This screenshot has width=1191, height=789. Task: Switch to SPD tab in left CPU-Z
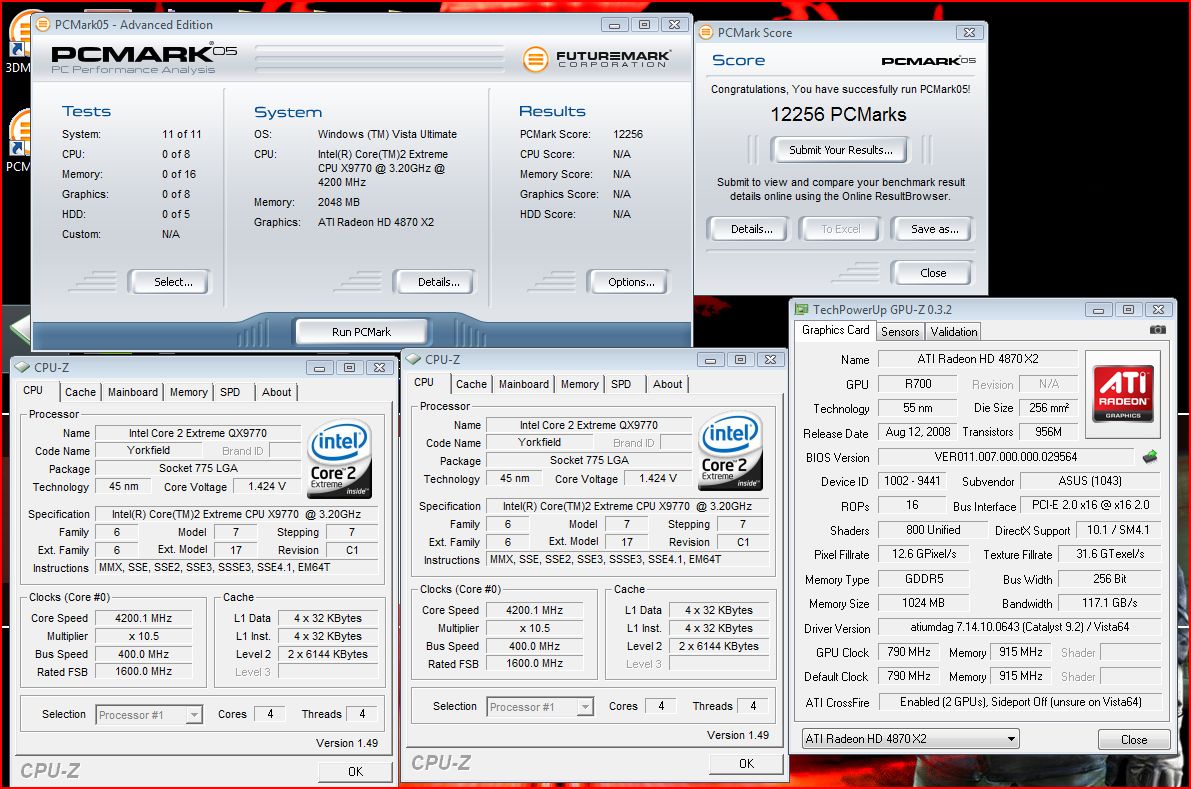coord(230,392)
